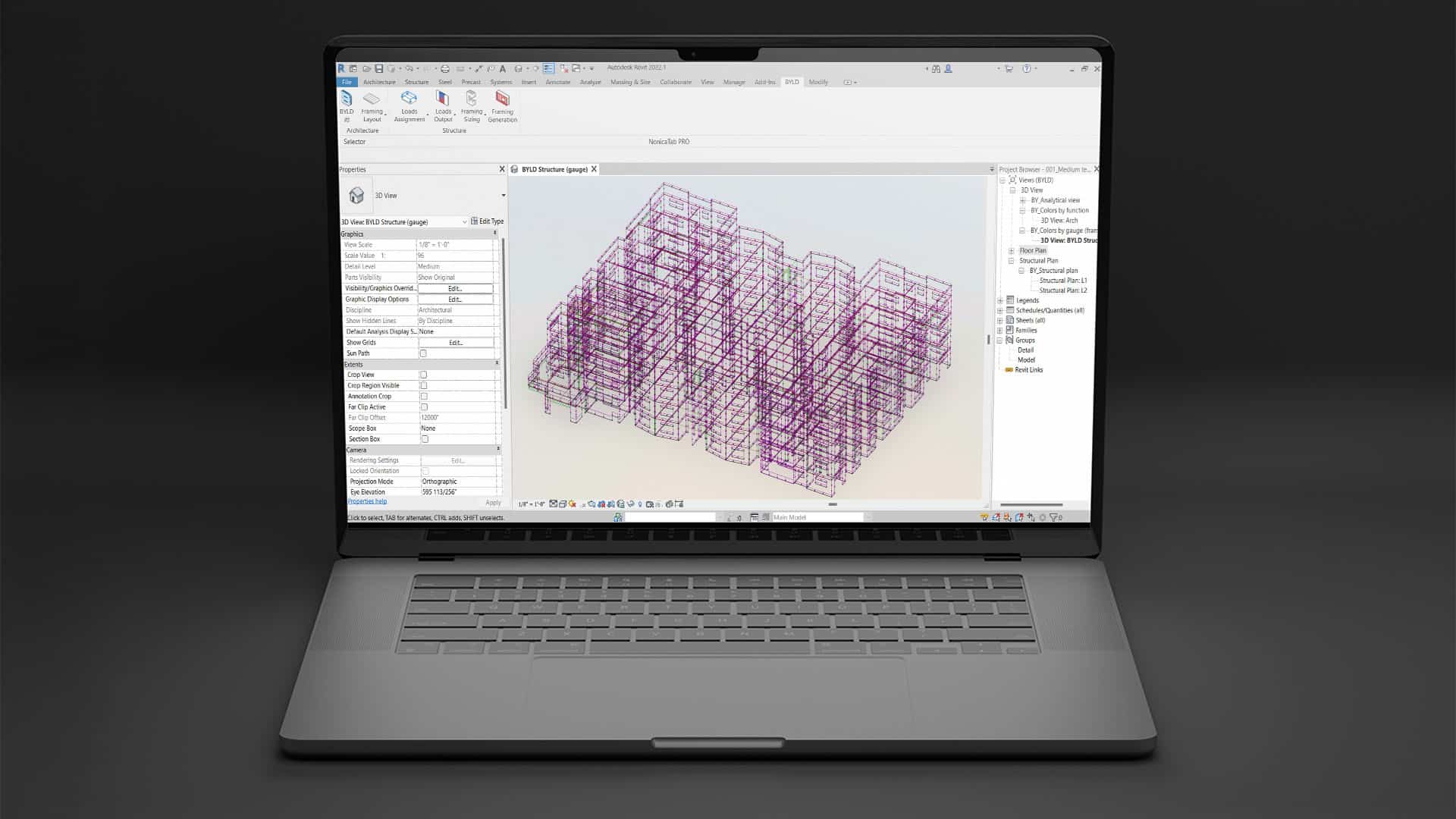Select the Loads Assignment tool
Screen dimensions: 1456x819
click(409, 99)
